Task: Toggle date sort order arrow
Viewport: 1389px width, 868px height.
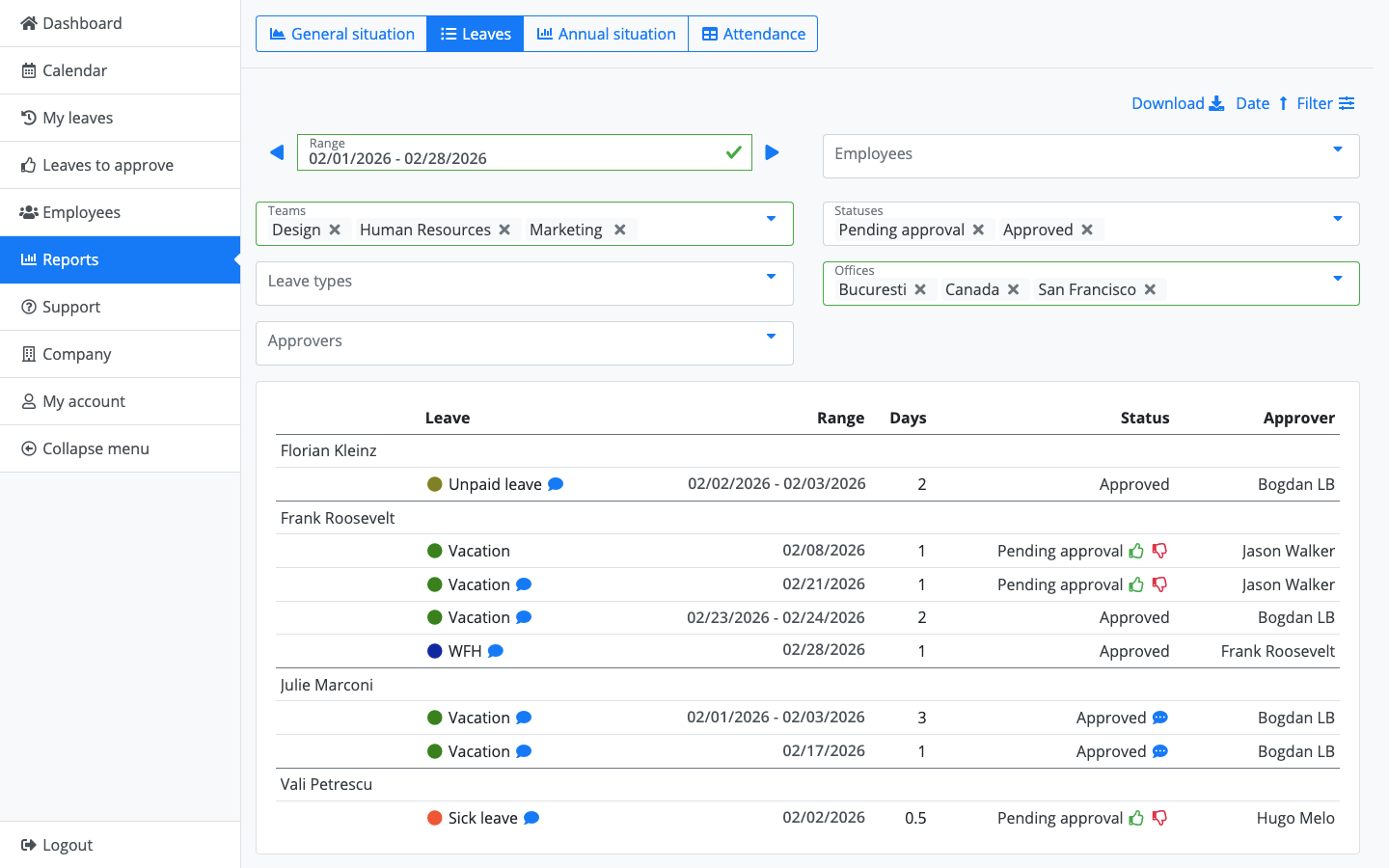Action: click(1283, 103)
